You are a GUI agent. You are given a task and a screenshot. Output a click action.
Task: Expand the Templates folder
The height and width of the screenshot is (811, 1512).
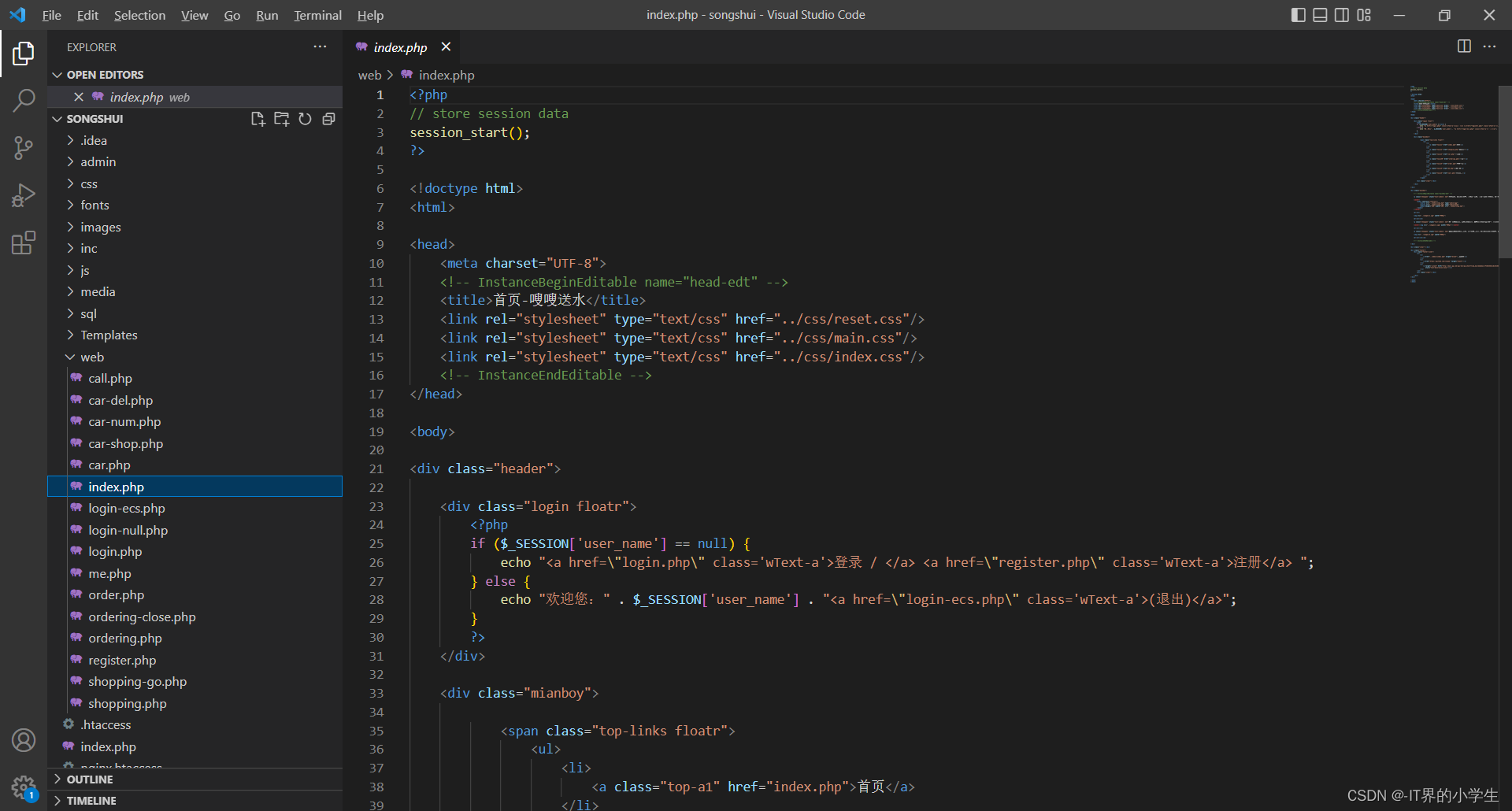[x=195, y=335]
